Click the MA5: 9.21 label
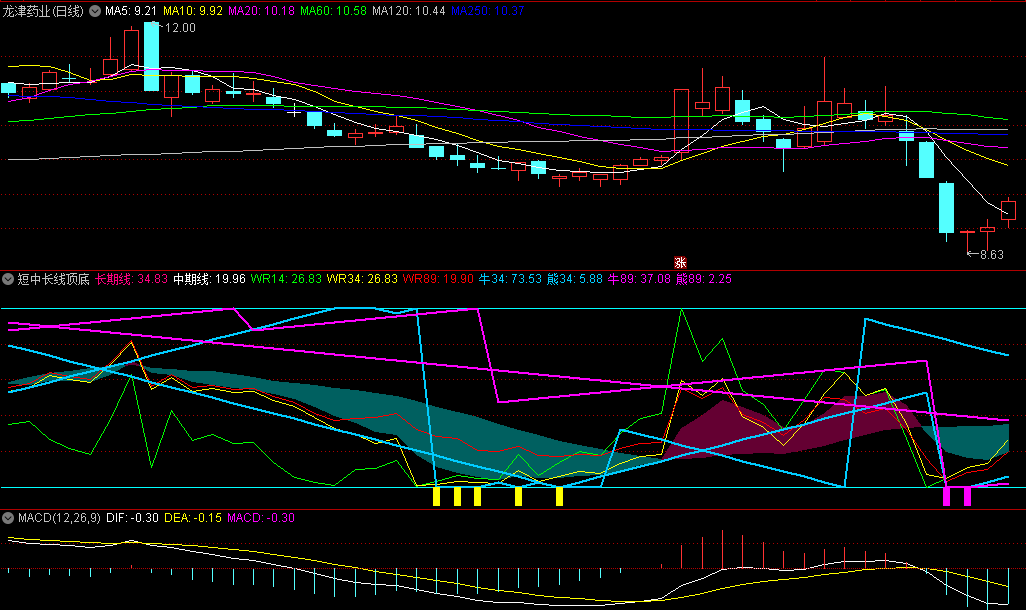 131,11
